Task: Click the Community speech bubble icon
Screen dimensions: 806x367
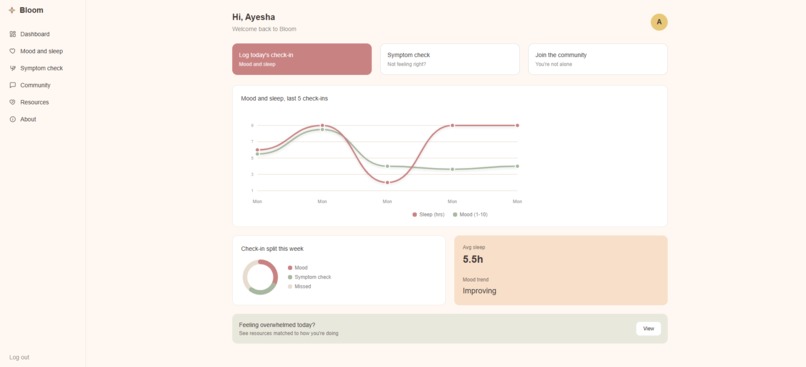Action: (x=13, y=85)
